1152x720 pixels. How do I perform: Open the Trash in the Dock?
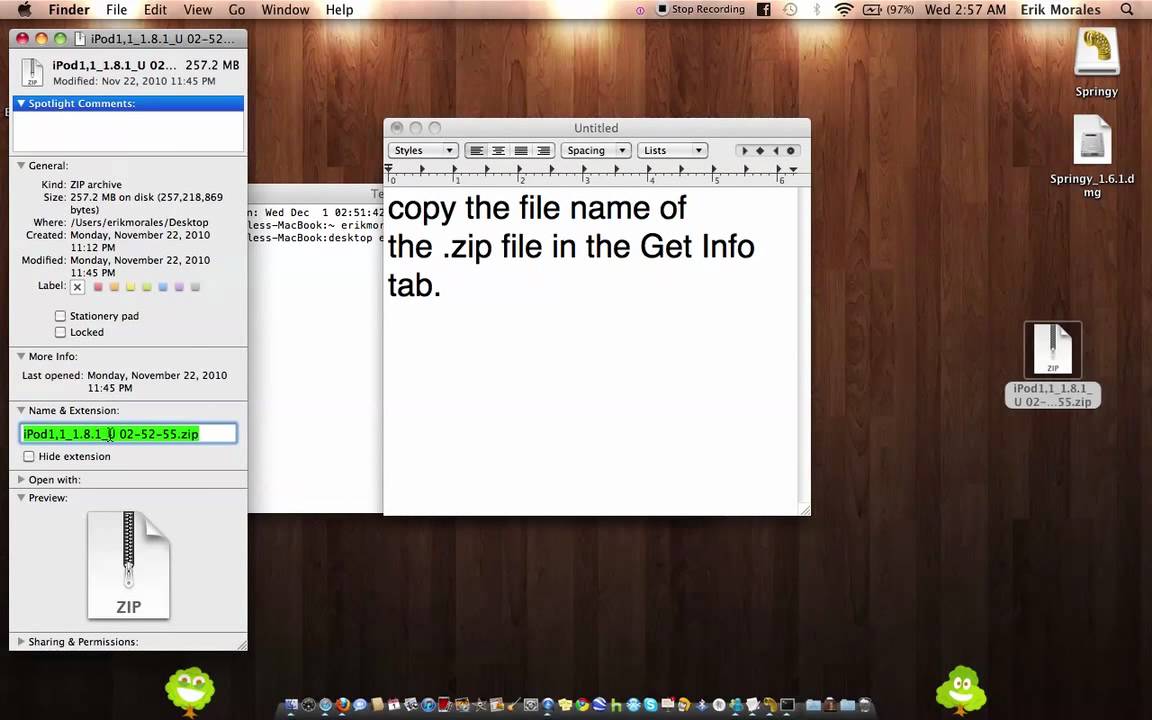point(865,705)
